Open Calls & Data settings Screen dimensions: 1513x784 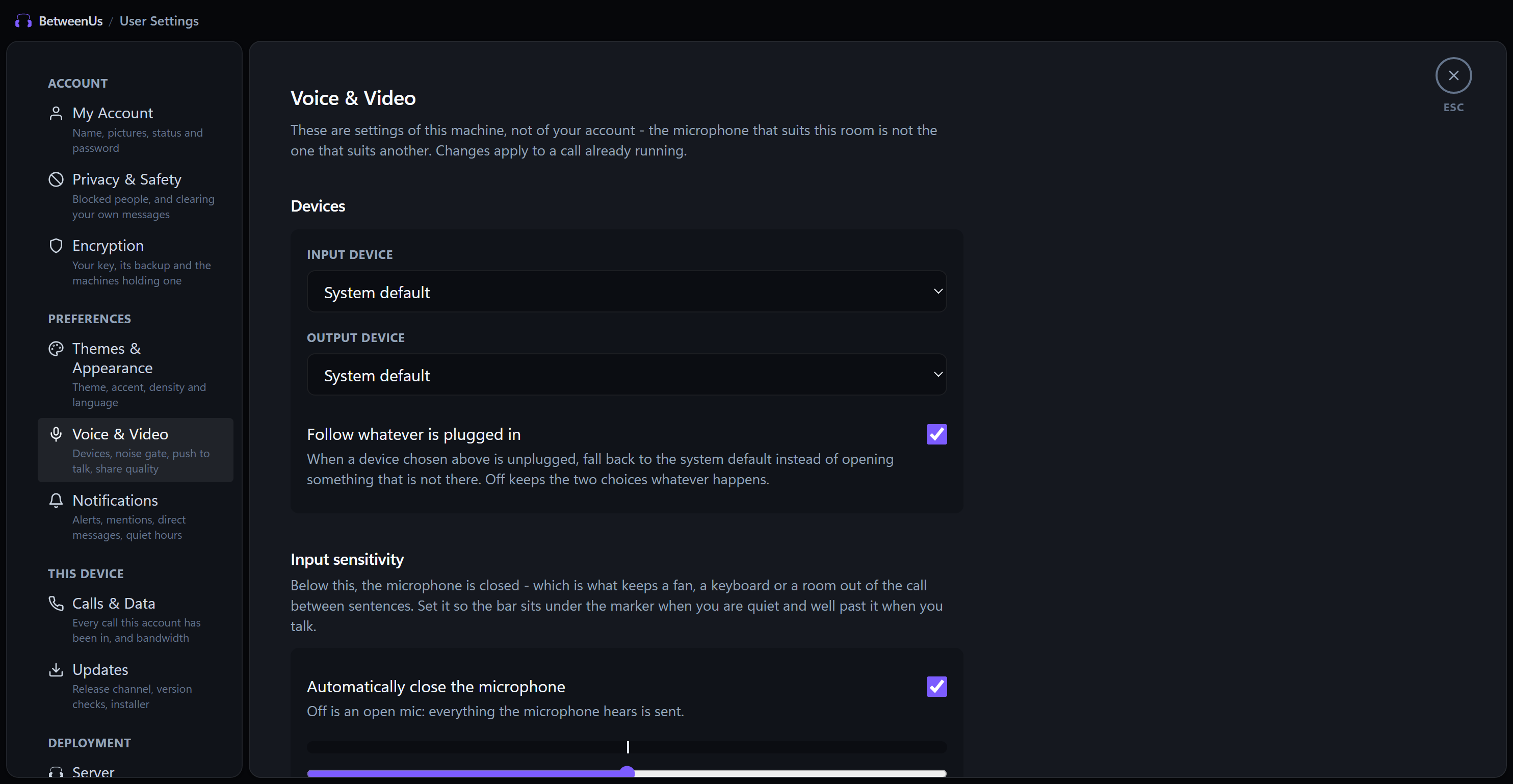pos(136,620)
